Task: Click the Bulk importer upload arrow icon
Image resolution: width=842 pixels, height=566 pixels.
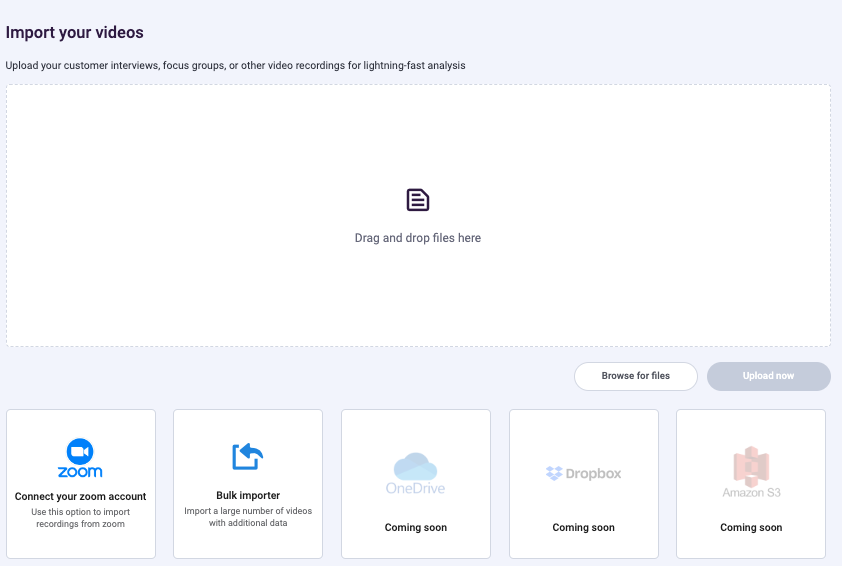Action: (x=248, y=456)
